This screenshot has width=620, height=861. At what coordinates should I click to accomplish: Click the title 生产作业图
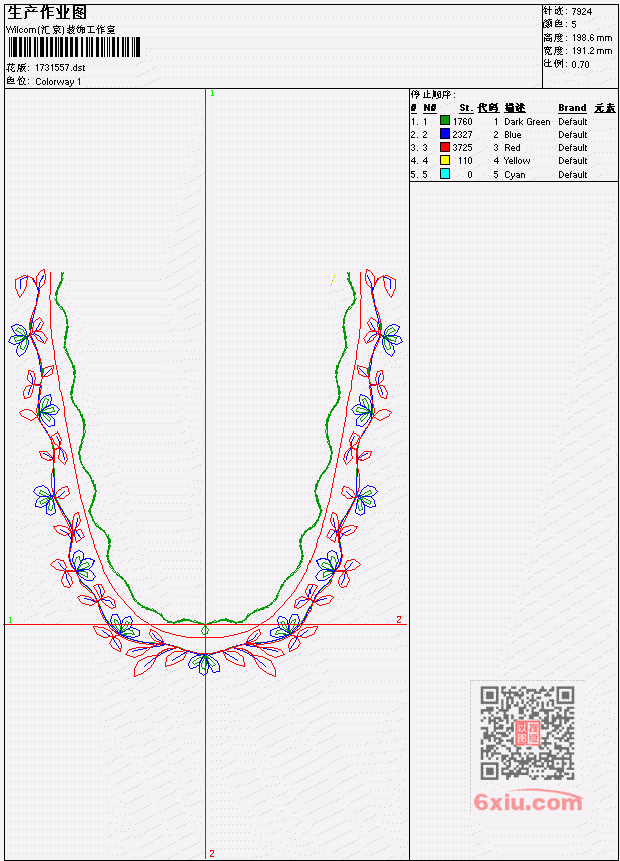(47, 12)
